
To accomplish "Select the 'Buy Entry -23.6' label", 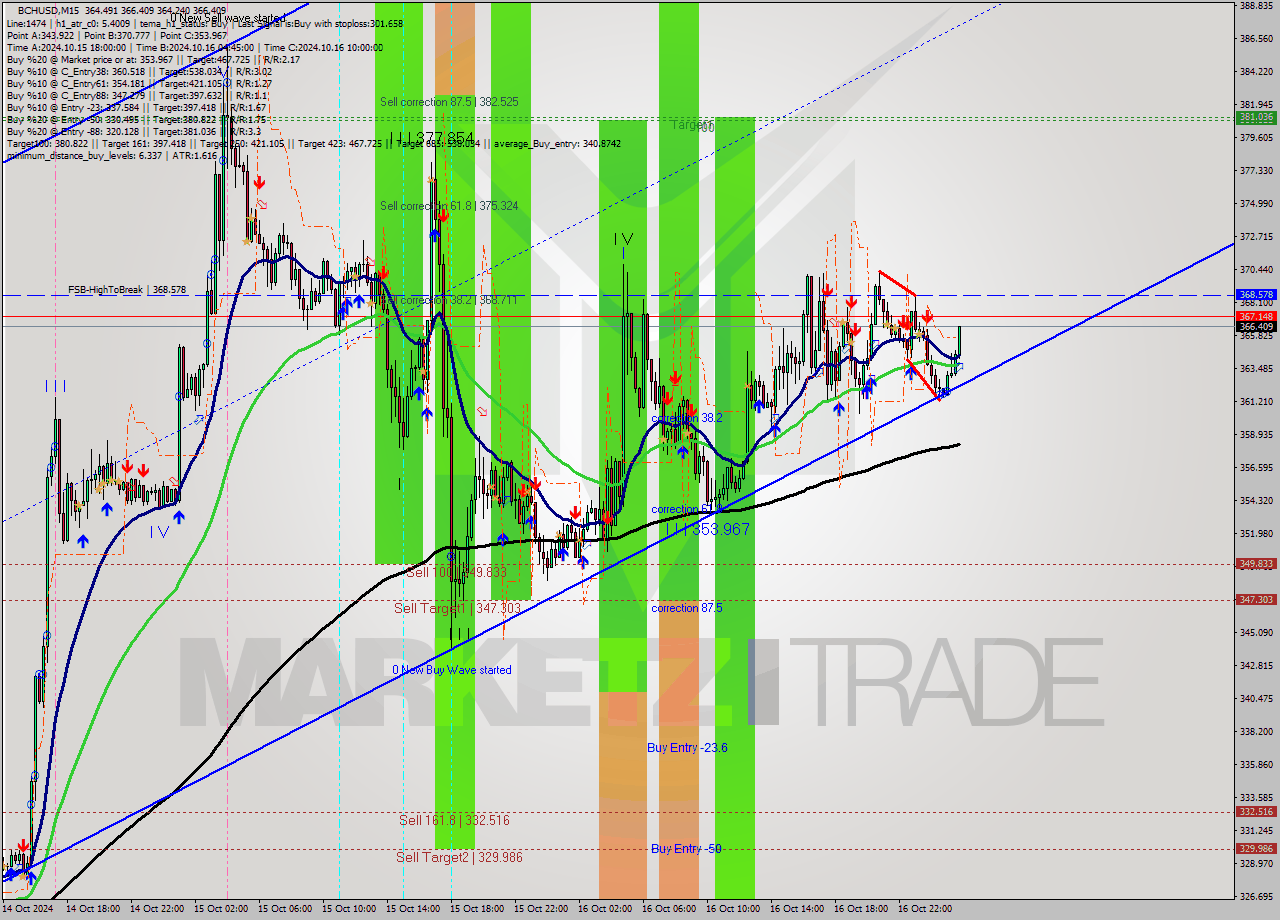I will pyautogui.click(x=687, y=748).
